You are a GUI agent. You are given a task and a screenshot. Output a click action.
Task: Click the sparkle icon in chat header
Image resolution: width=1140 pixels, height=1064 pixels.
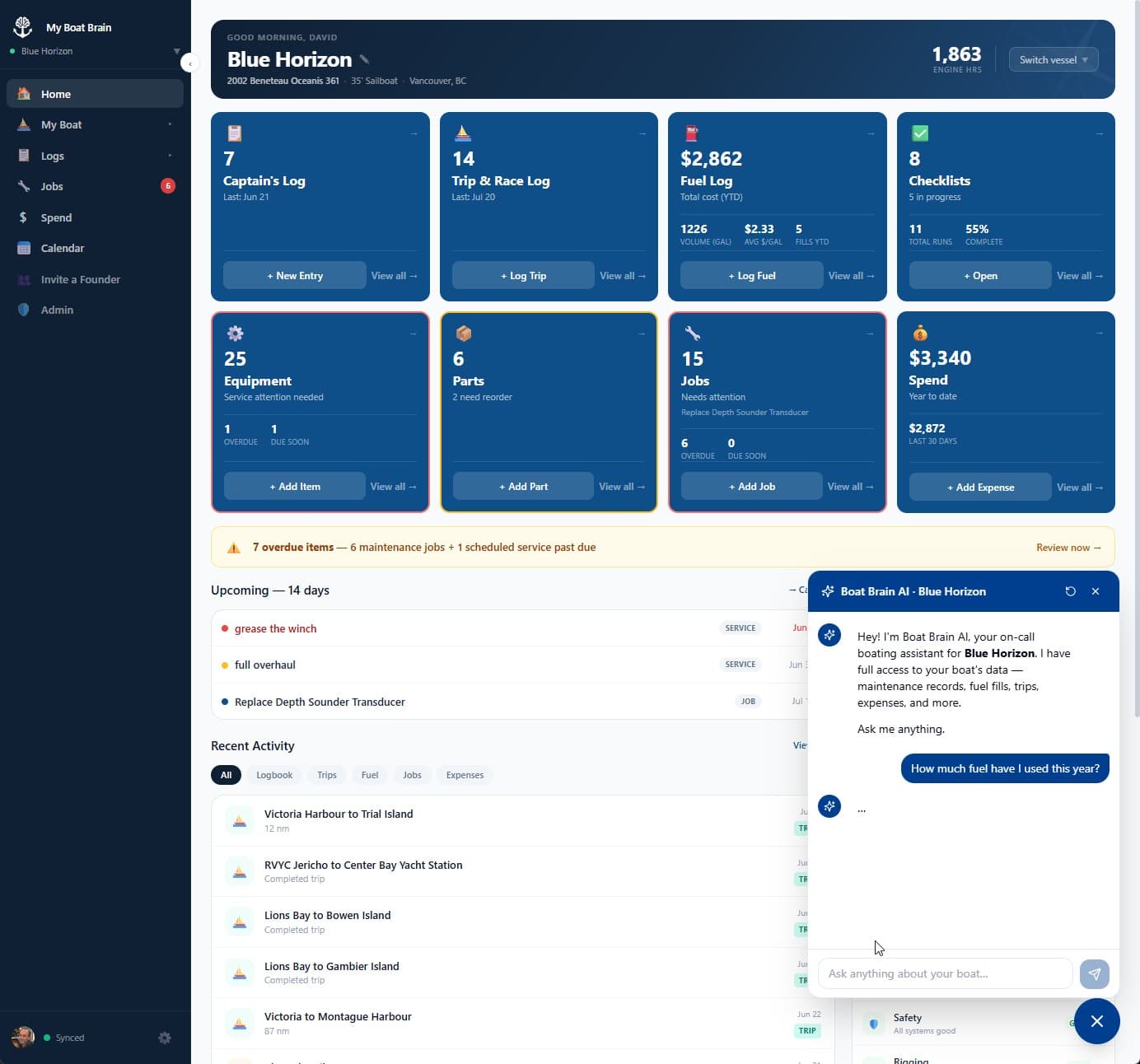[828, 591]
